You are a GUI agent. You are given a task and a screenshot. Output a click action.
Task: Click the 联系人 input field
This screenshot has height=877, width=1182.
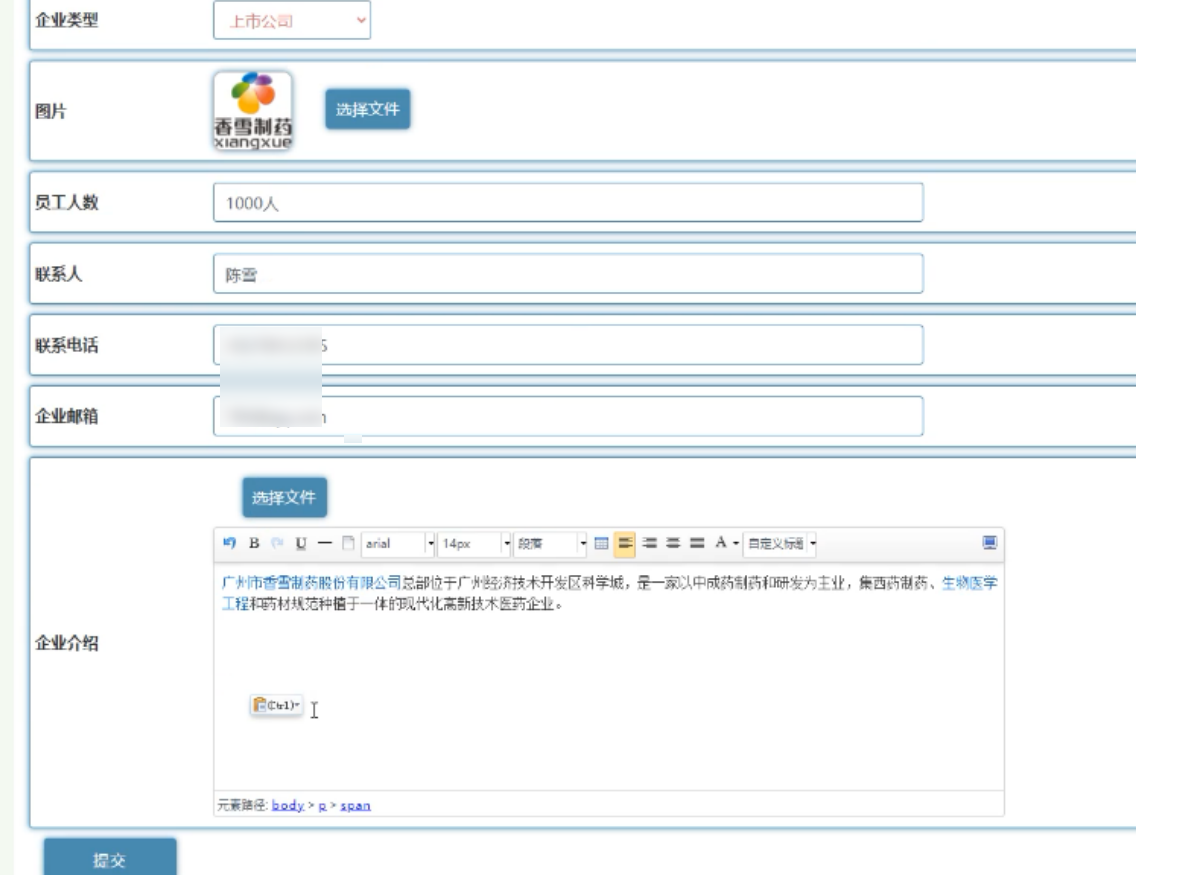568,273
